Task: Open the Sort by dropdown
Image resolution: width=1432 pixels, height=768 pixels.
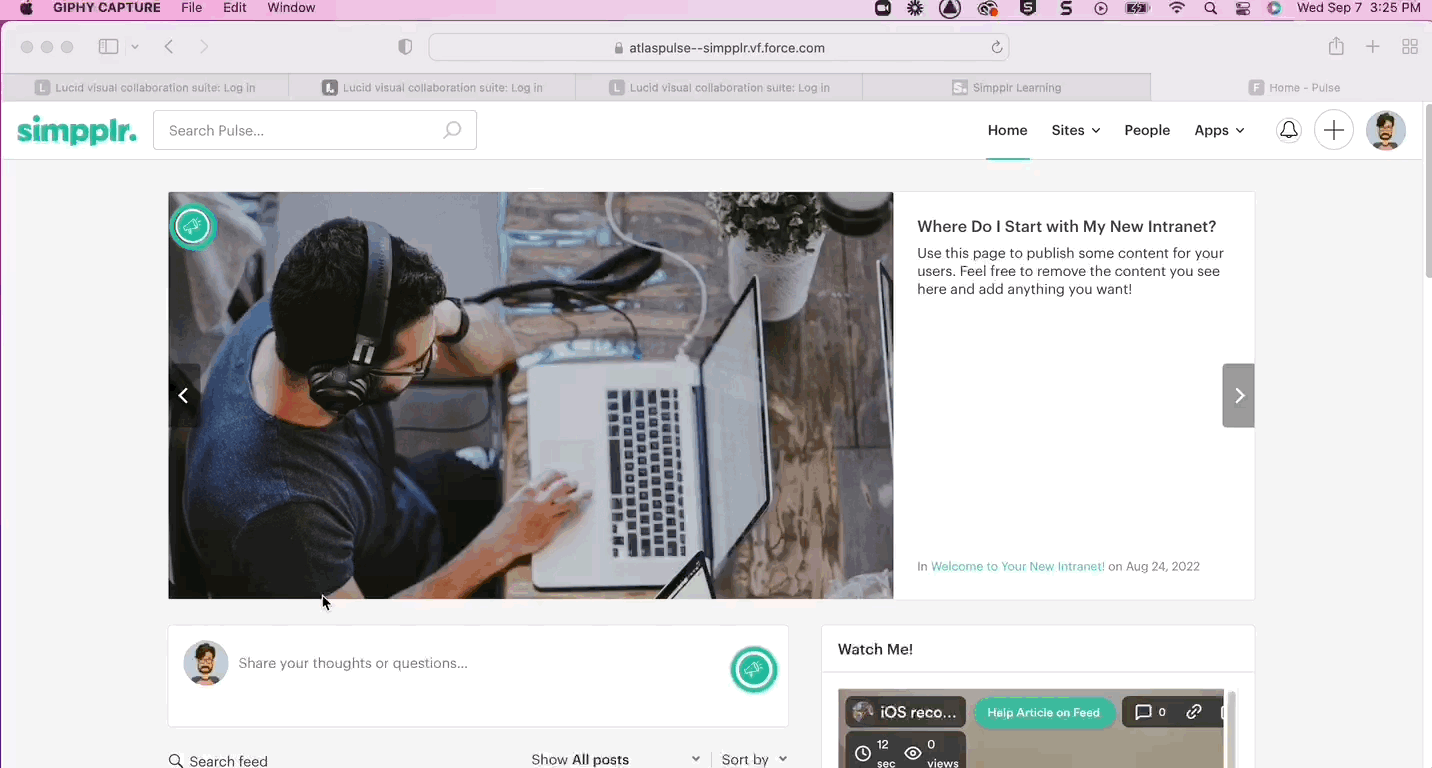Action: (x=754, y=759)
